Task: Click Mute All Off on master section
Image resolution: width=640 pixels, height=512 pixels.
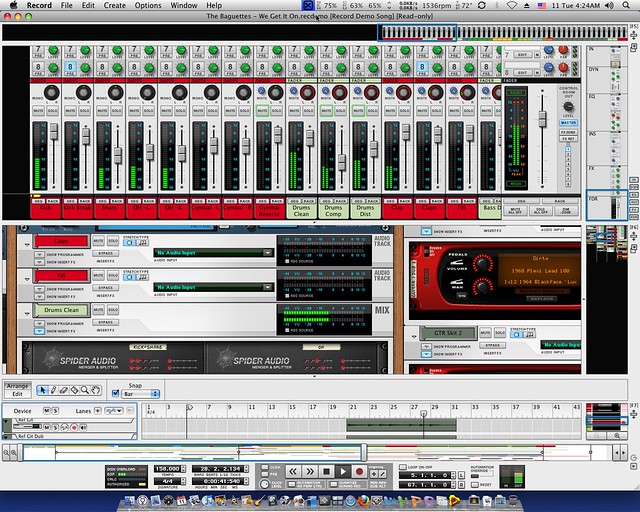Action: (516, 210)
